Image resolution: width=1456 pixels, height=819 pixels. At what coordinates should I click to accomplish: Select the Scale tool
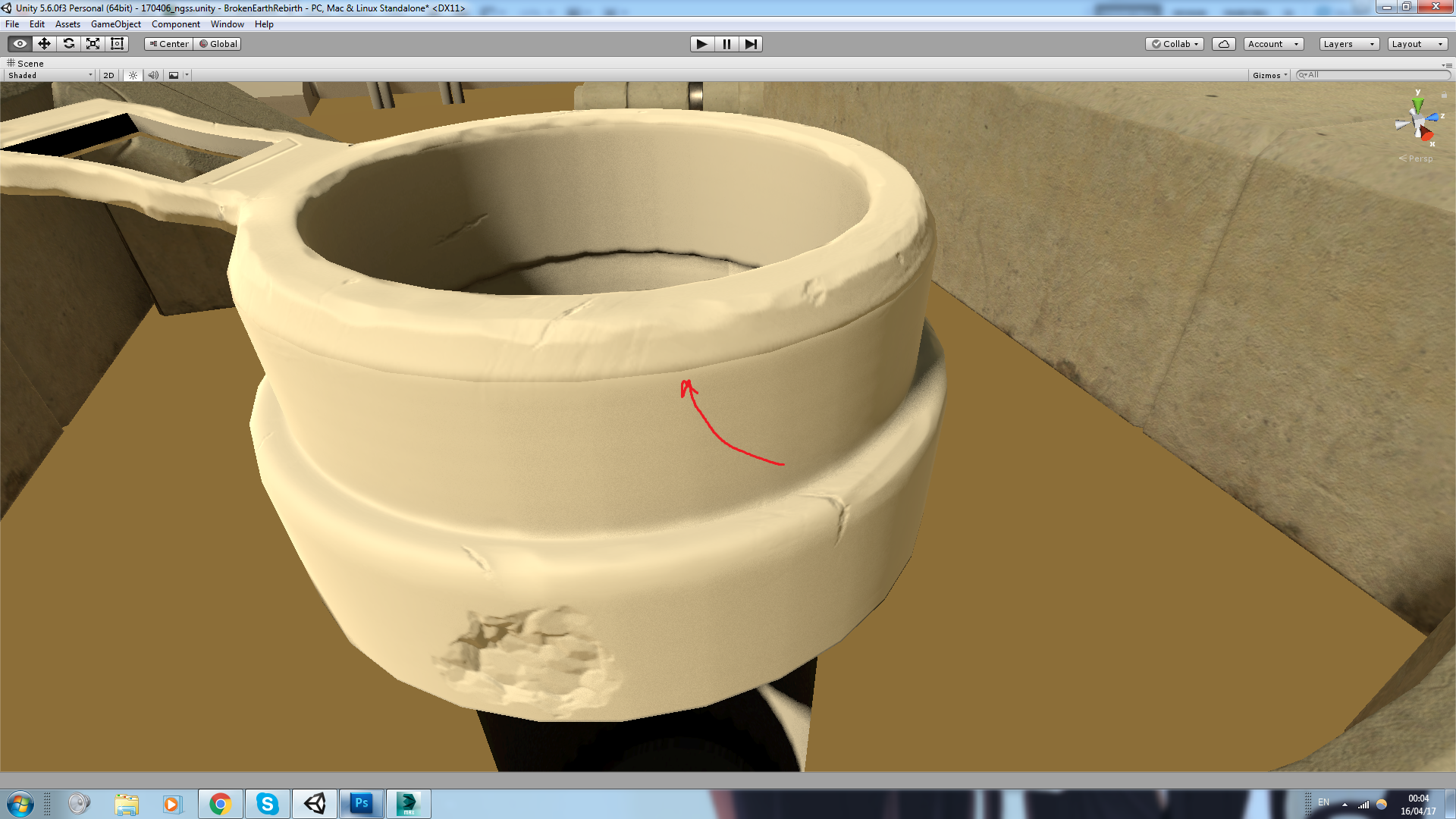click(x=93, y=43)
